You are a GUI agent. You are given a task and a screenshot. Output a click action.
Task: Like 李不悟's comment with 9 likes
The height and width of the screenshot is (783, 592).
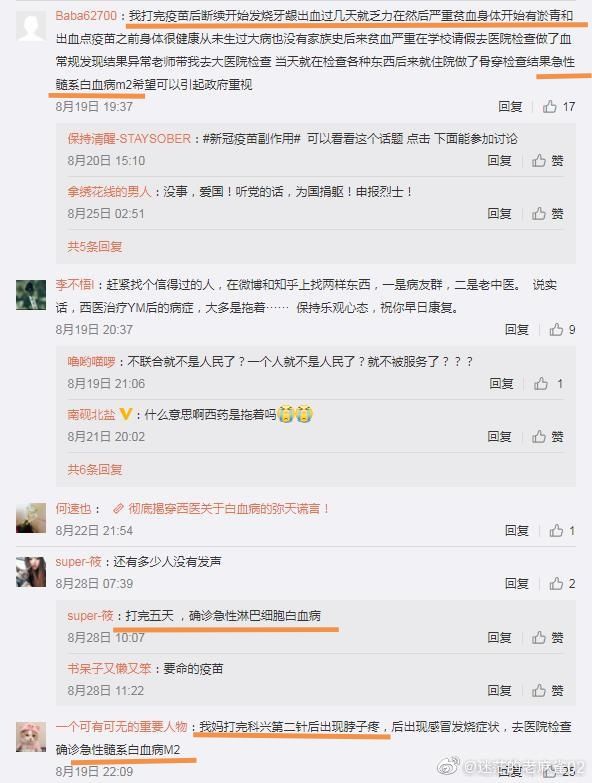coord(562,330)
